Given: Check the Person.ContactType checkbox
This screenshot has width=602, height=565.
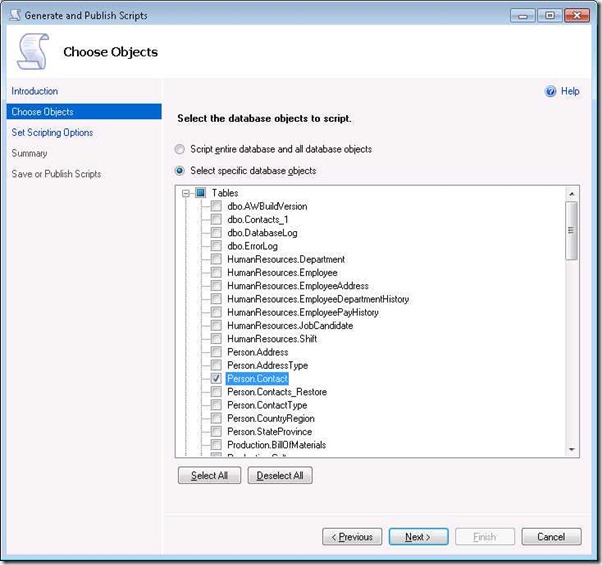Looking at the screenshot, I should [216, 405].
